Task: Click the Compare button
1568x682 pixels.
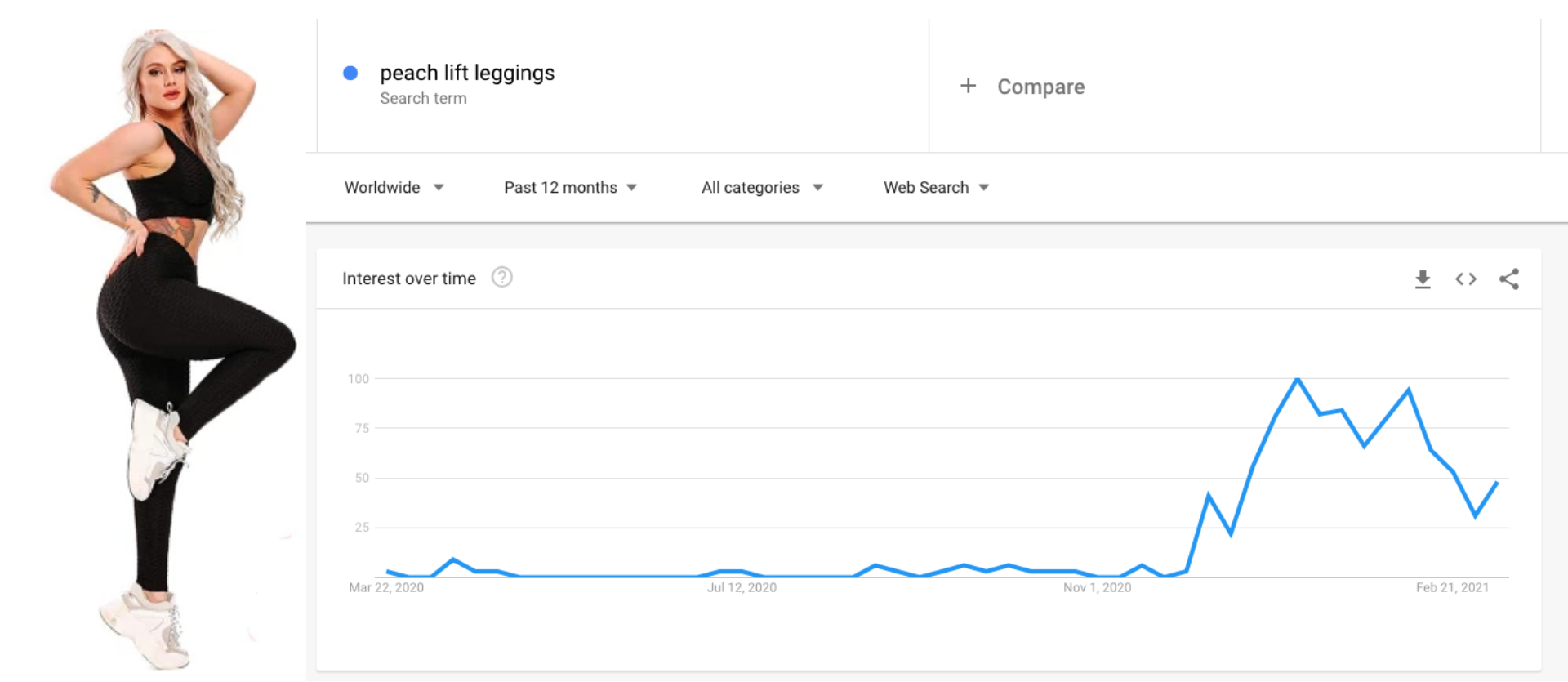Action: tap(1022, 87)
